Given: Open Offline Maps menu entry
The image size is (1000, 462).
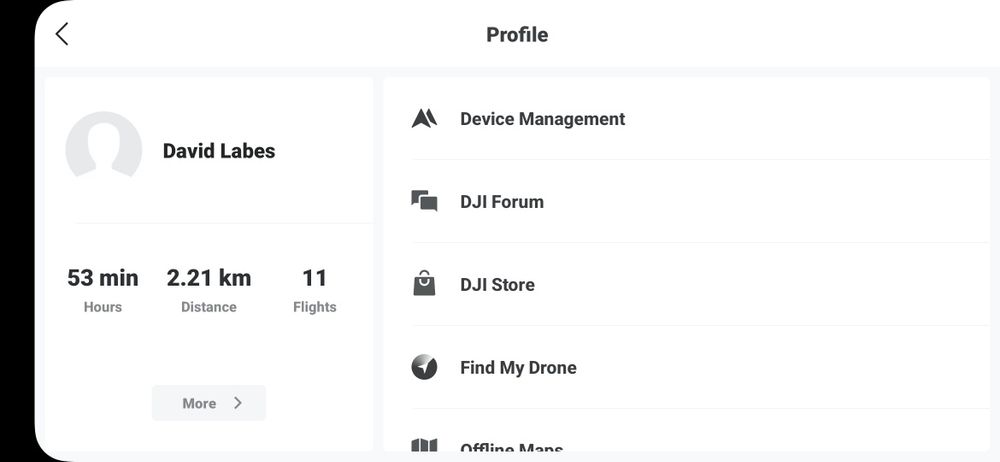Looking at the screenshot, I should [x=686, y=431].
